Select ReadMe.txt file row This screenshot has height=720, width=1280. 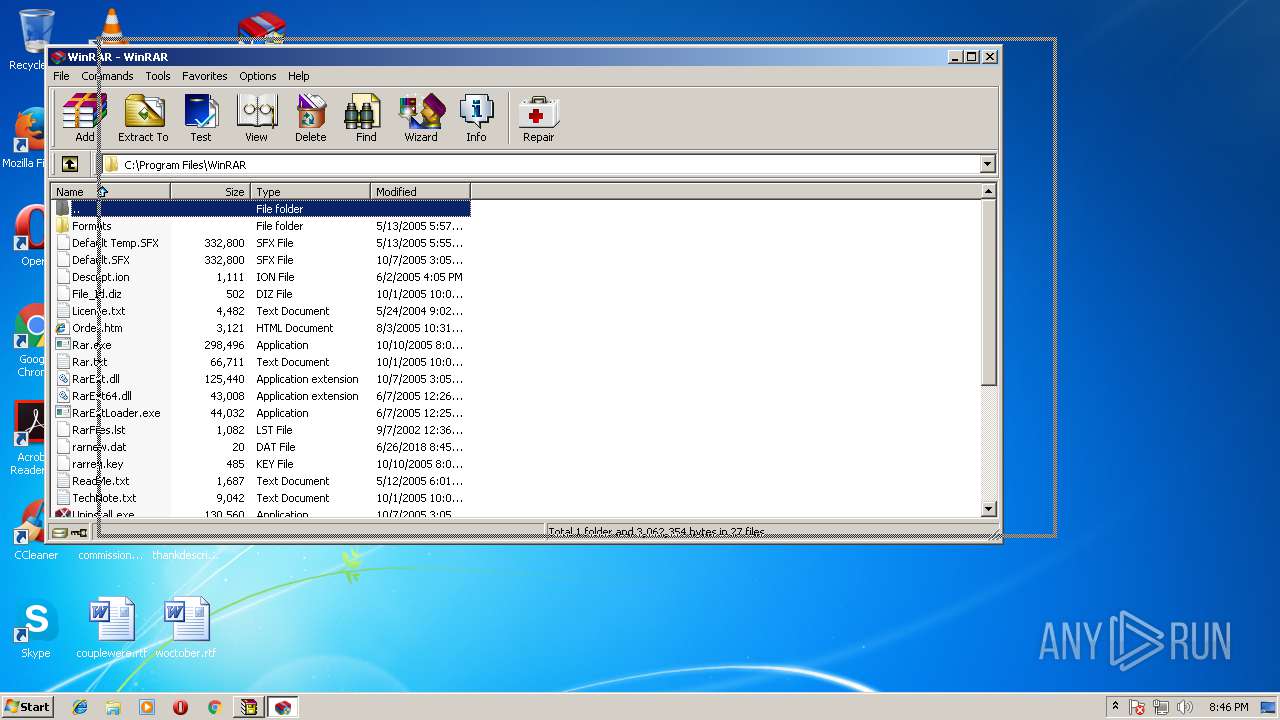[x=261, y=481]
